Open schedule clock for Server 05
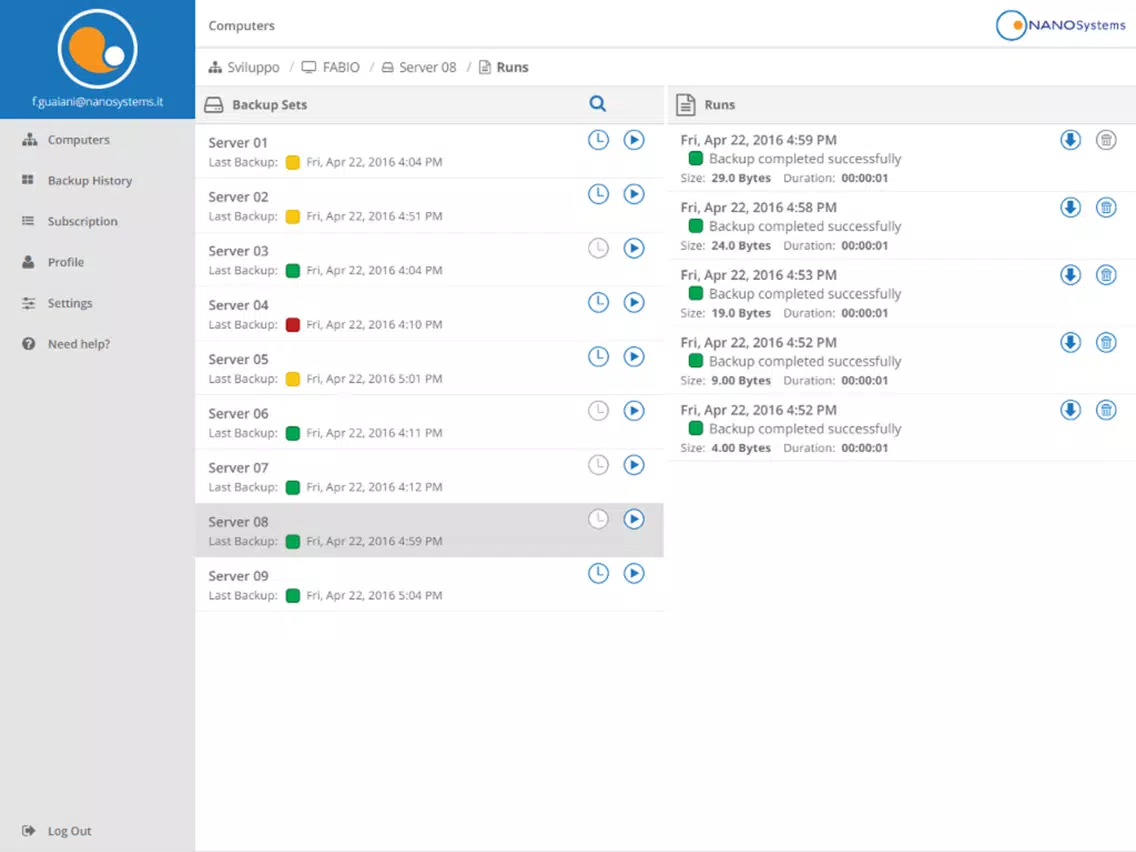The height and width of the screenshot is (852, 1136). 598,356
